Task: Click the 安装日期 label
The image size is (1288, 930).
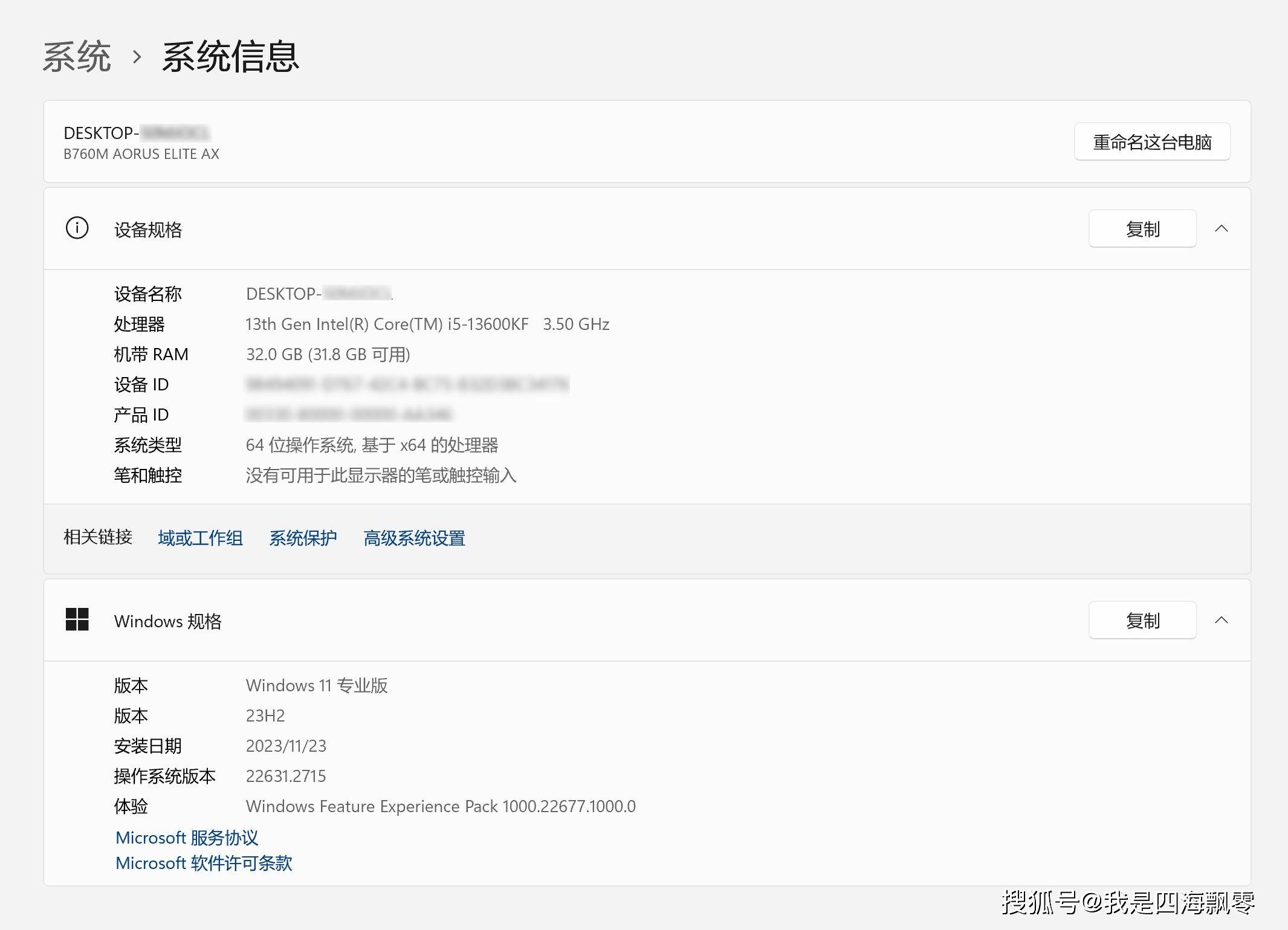Action: [x=148, y=746]
